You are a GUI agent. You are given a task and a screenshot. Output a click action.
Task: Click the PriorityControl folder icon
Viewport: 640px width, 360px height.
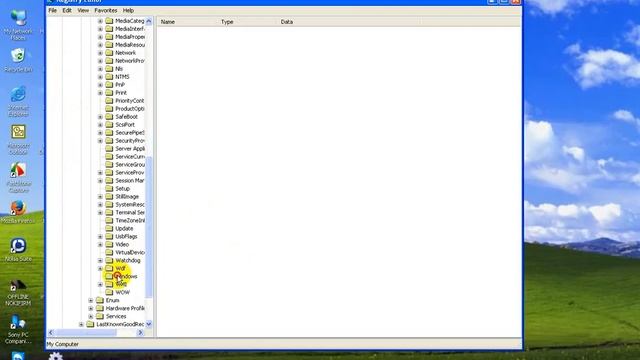(x=109, y=100)
